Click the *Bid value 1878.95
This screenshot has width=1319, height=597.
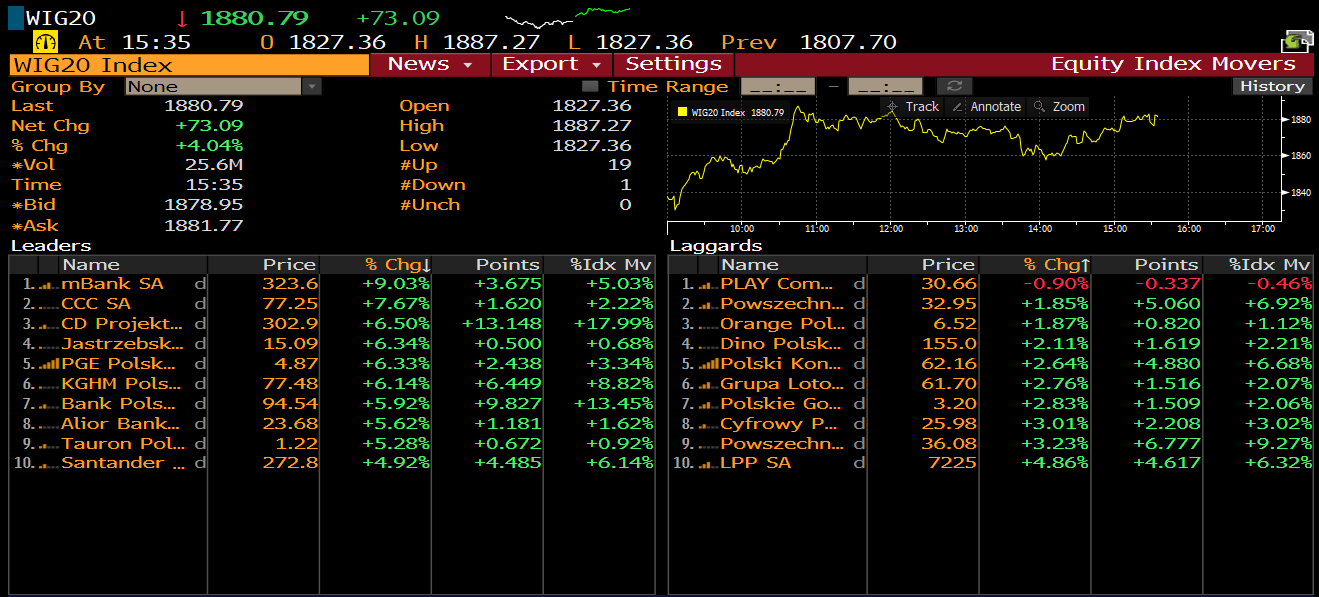coord(204,205)
